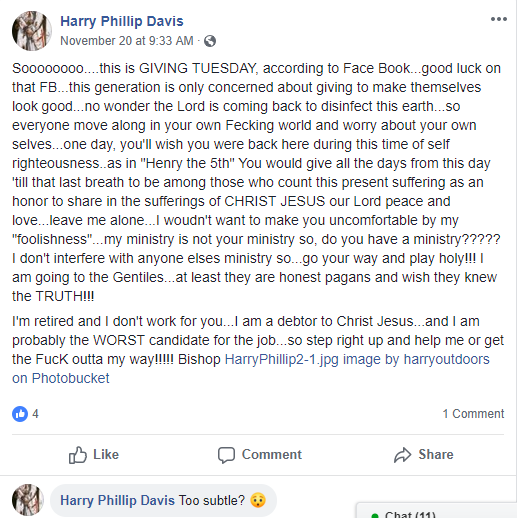Open Harry Phillip Davis author name link
This screenshot has width=517, height=518.
point(122,21)
